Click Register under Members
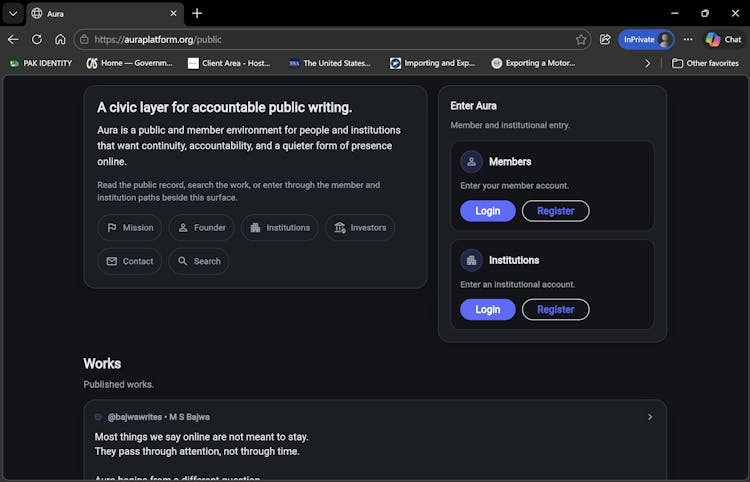The image size is (750, 482). (x=555, y=211)
